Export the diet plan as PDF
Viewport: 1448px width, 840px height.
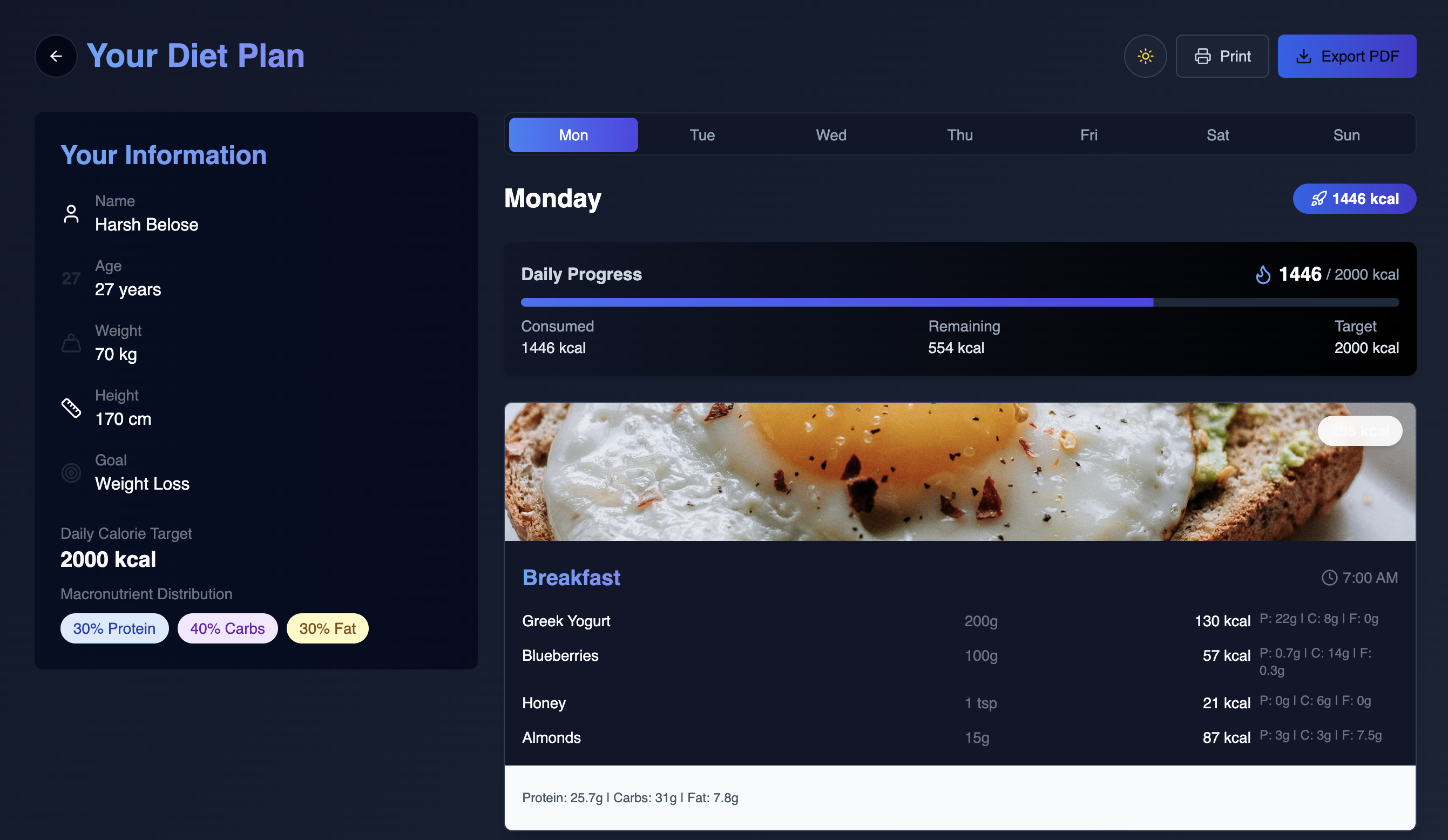[x=1346, y=56]
